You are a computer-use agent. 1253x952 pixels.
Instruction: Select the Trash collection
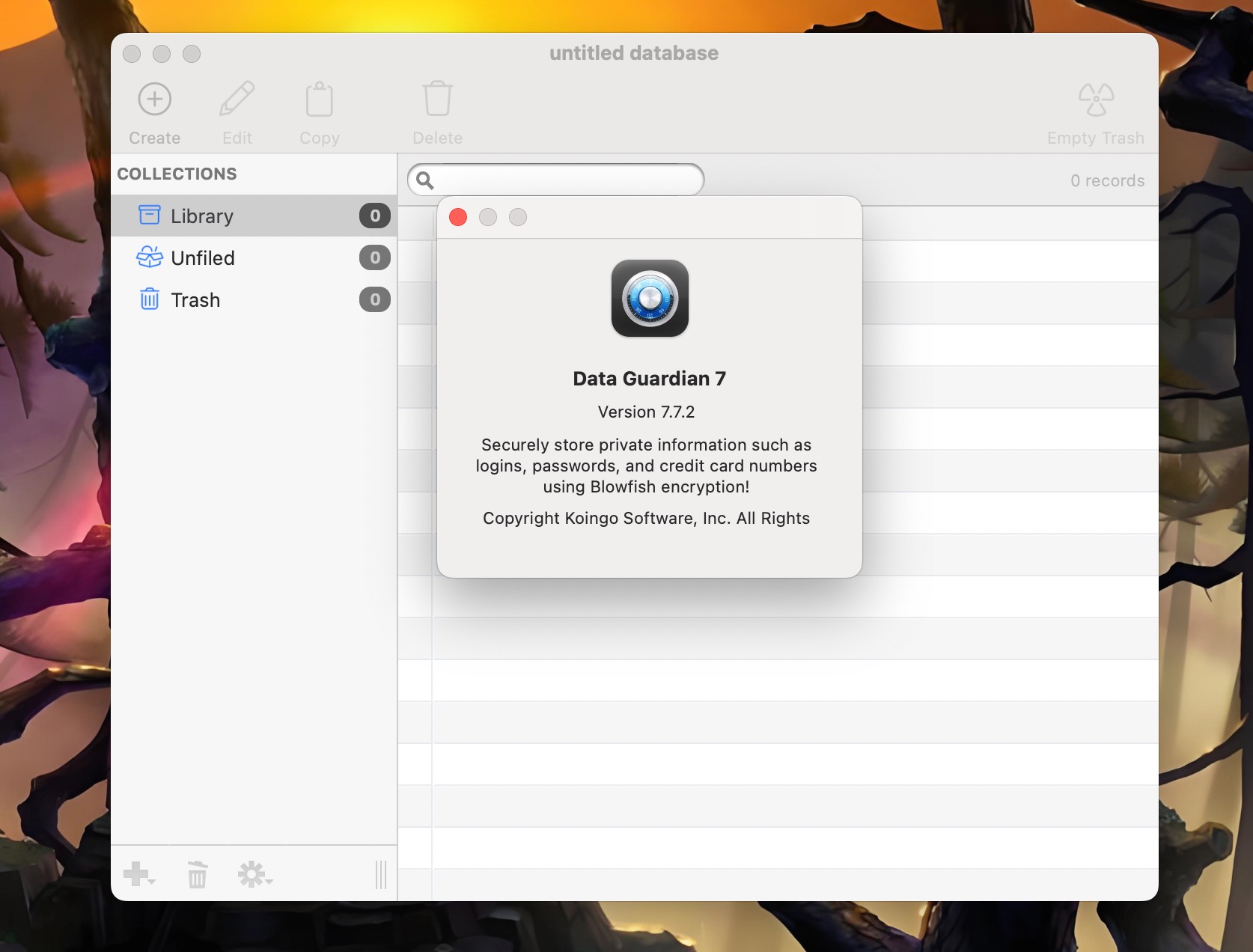[254, 299]
